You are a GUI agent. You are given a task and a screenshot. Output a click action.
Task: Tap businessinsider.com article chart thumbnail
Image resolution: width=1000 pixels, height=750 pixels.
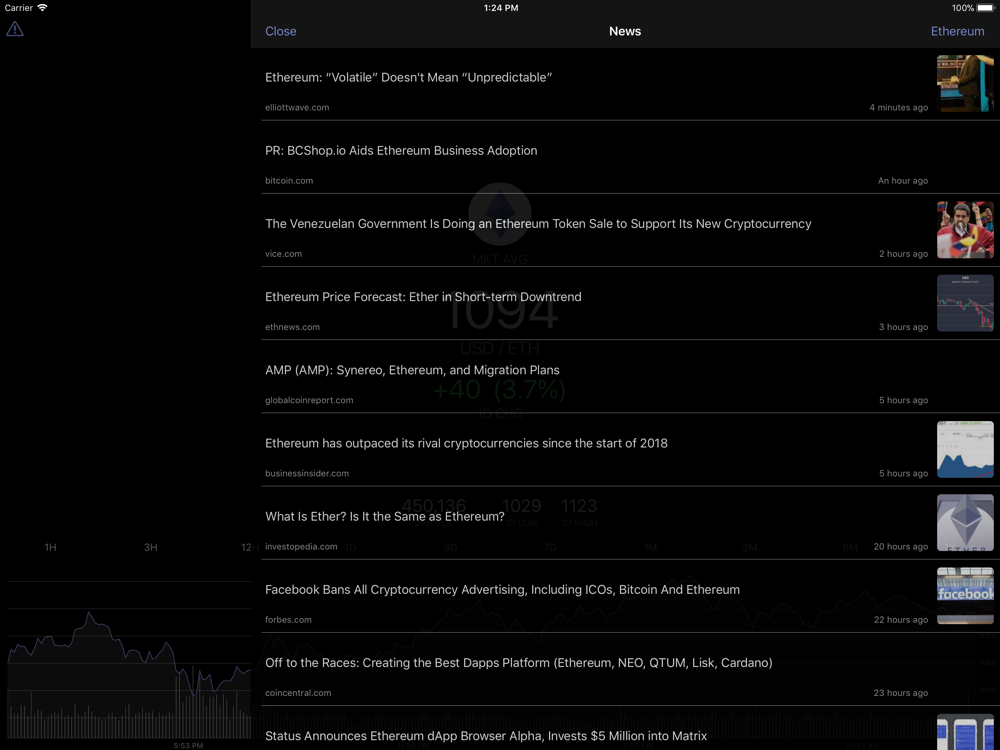point(965,450)
